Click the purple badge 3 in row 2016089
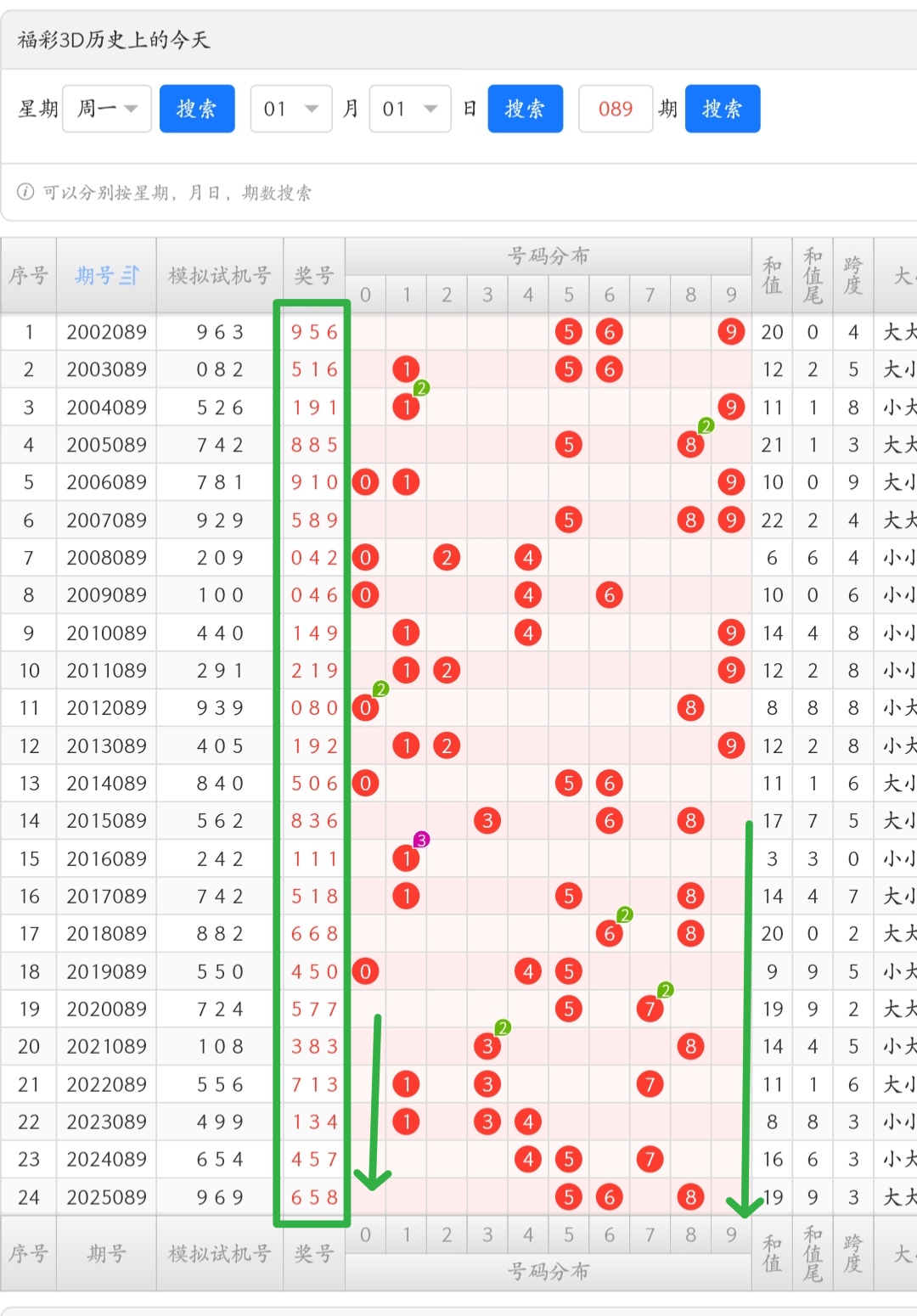This screenshot has width=917, height=1316. coord(421,840)
